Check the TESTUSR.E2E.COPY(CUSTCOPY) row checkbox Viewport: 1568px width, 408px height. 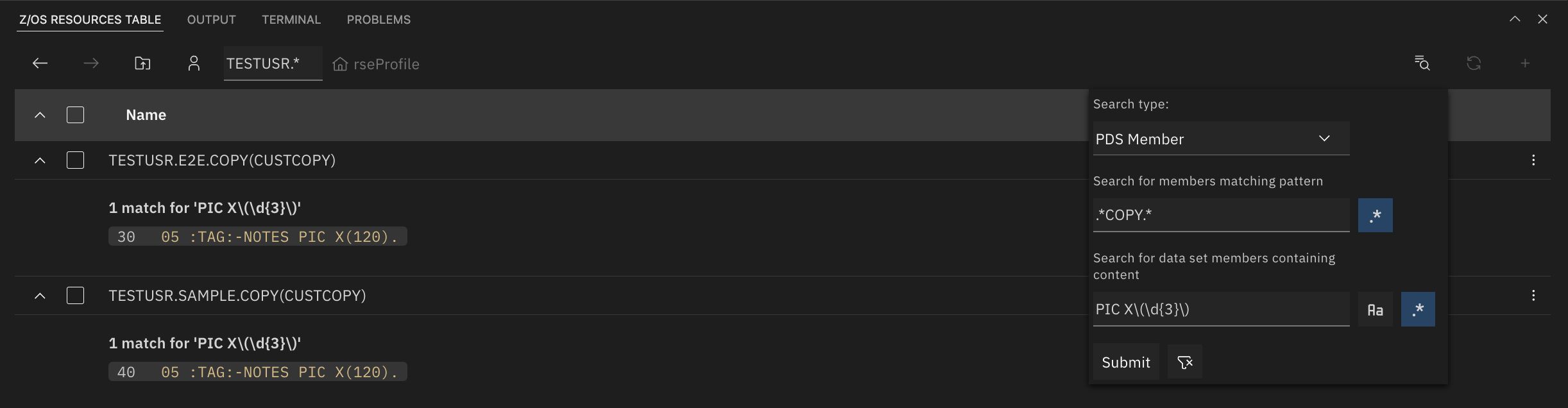click(76, 160)
